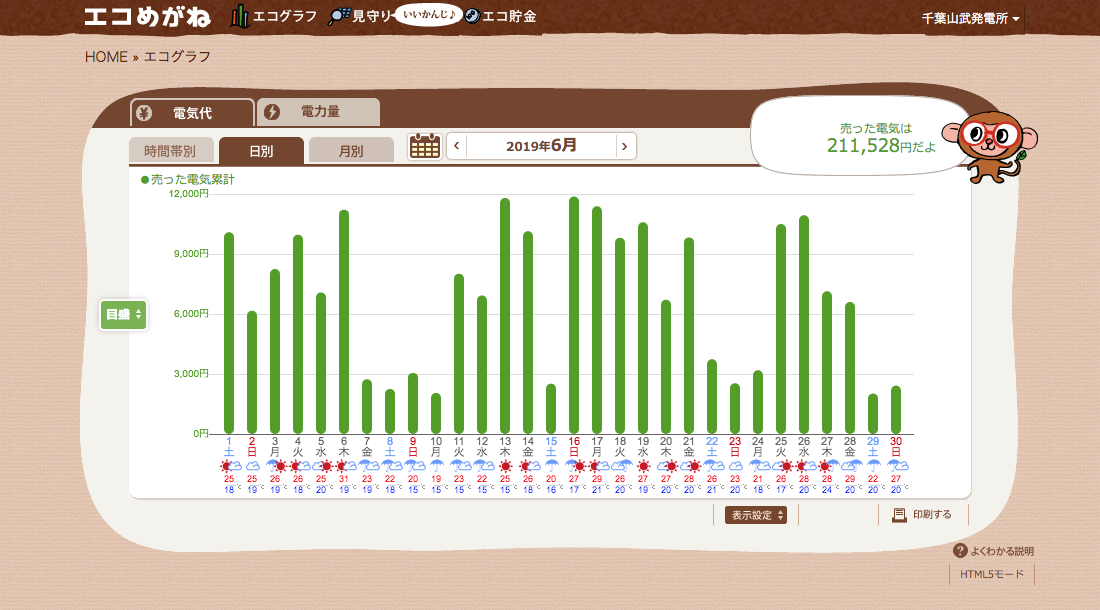Click the 見守り magnifier icon
The height and width of the screenshot is (610, 1100).
point(339,17)
